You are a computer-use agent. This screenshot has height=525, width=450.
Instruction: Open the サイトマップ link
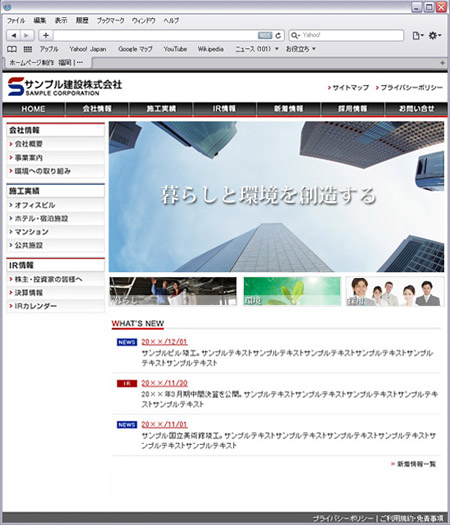(x=348, y=87)
